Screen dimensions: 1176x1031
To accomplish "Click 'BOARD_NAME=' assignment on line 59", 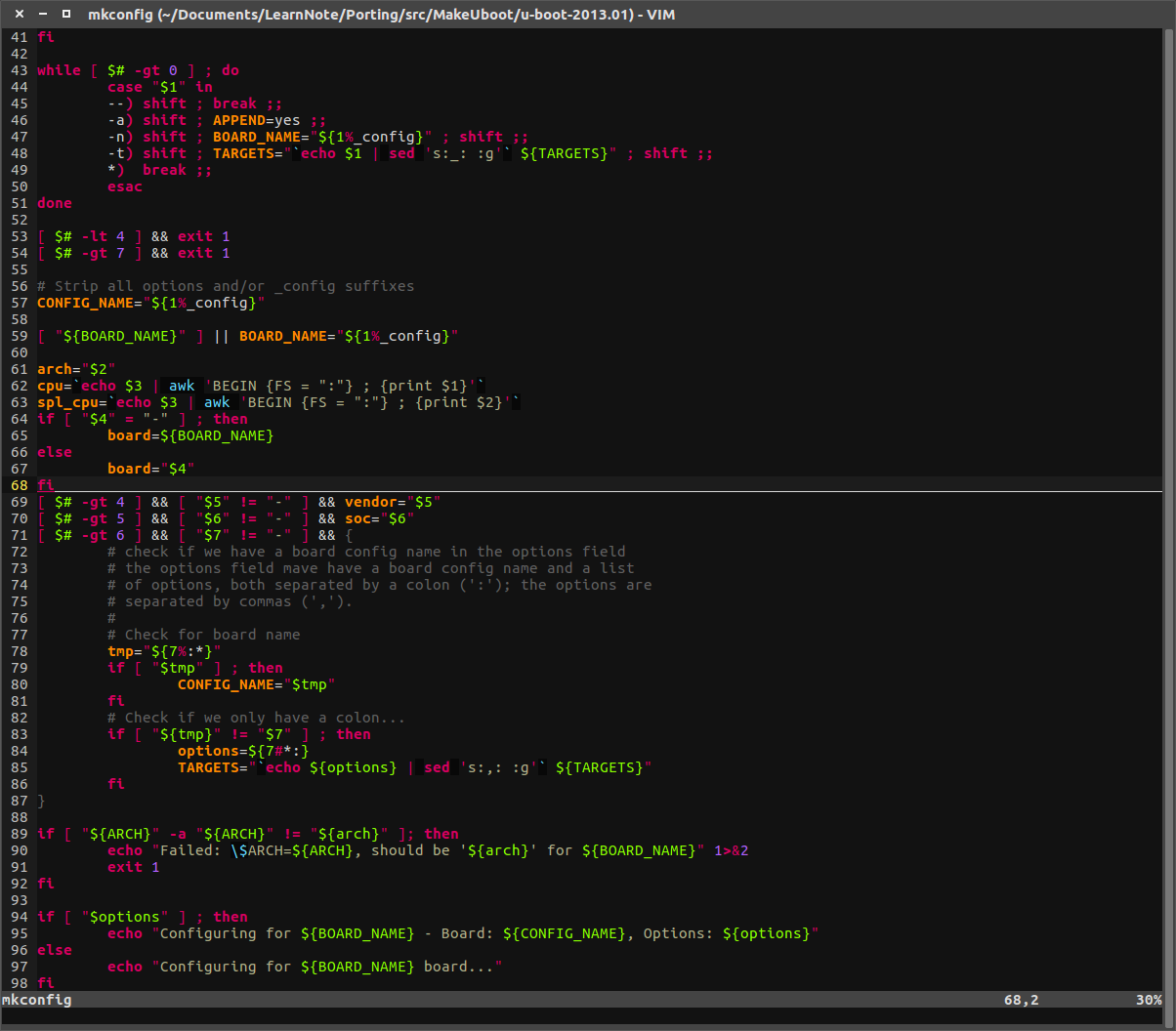I will (287, 336).
